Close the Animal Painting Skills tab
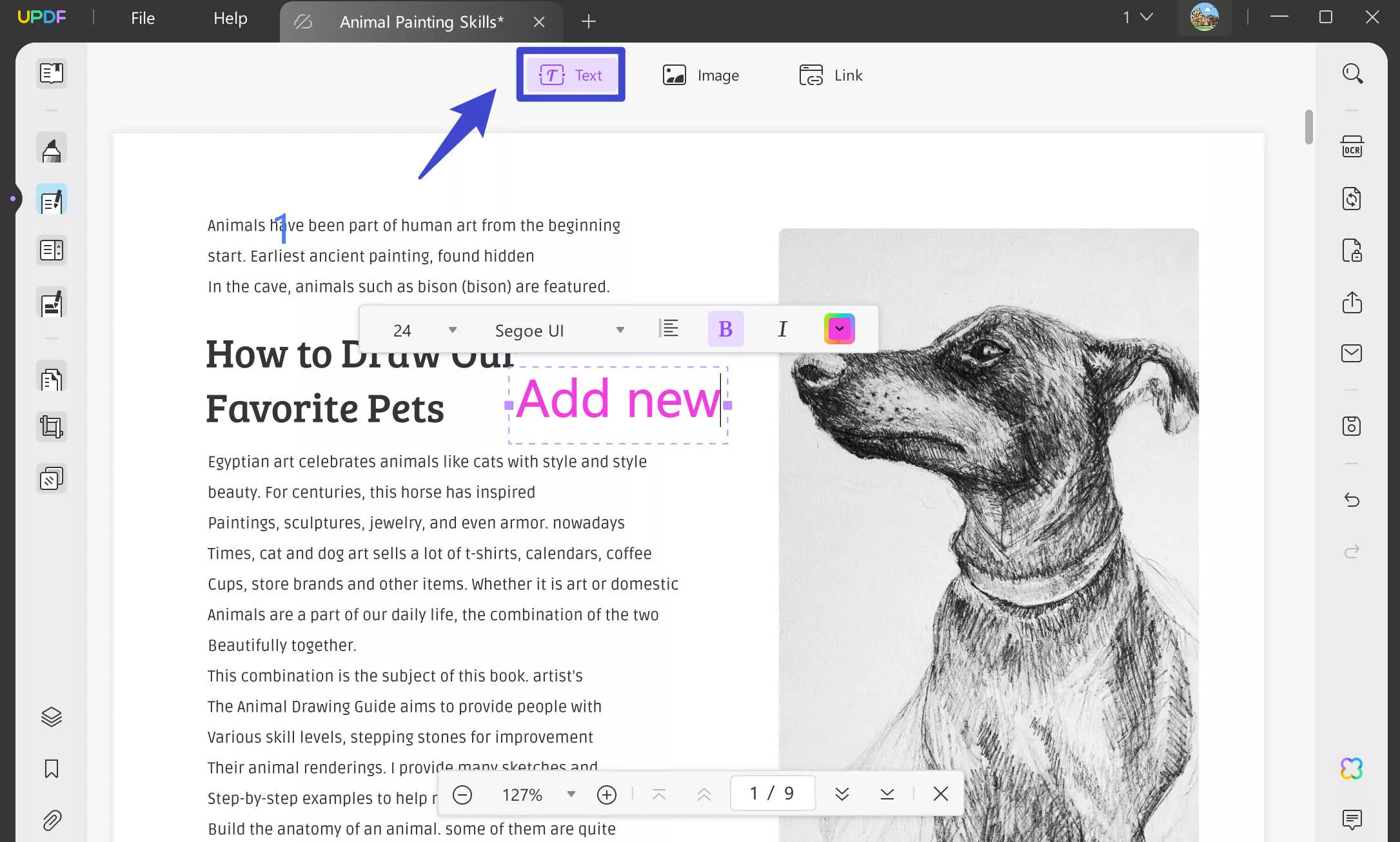Viewport: 1400px width, 842px height. point(539,22)
